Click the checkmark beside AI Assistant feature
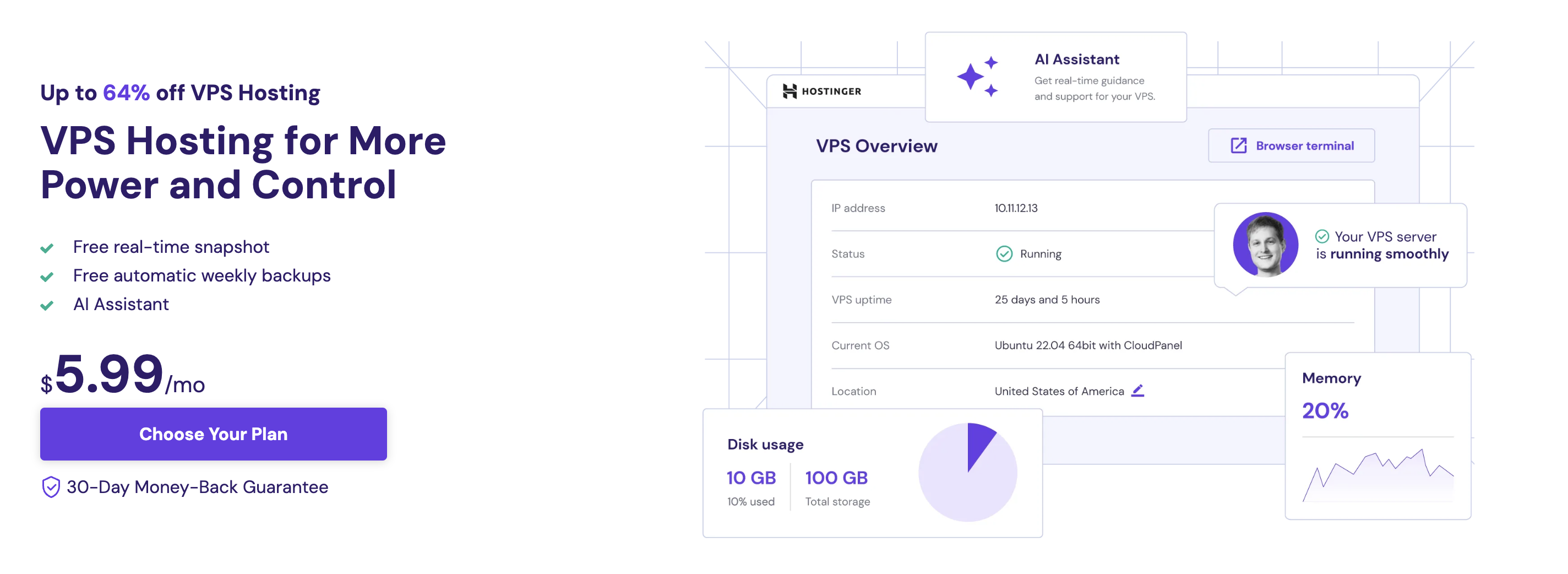Screen dimensions: 1568x574 48,305
